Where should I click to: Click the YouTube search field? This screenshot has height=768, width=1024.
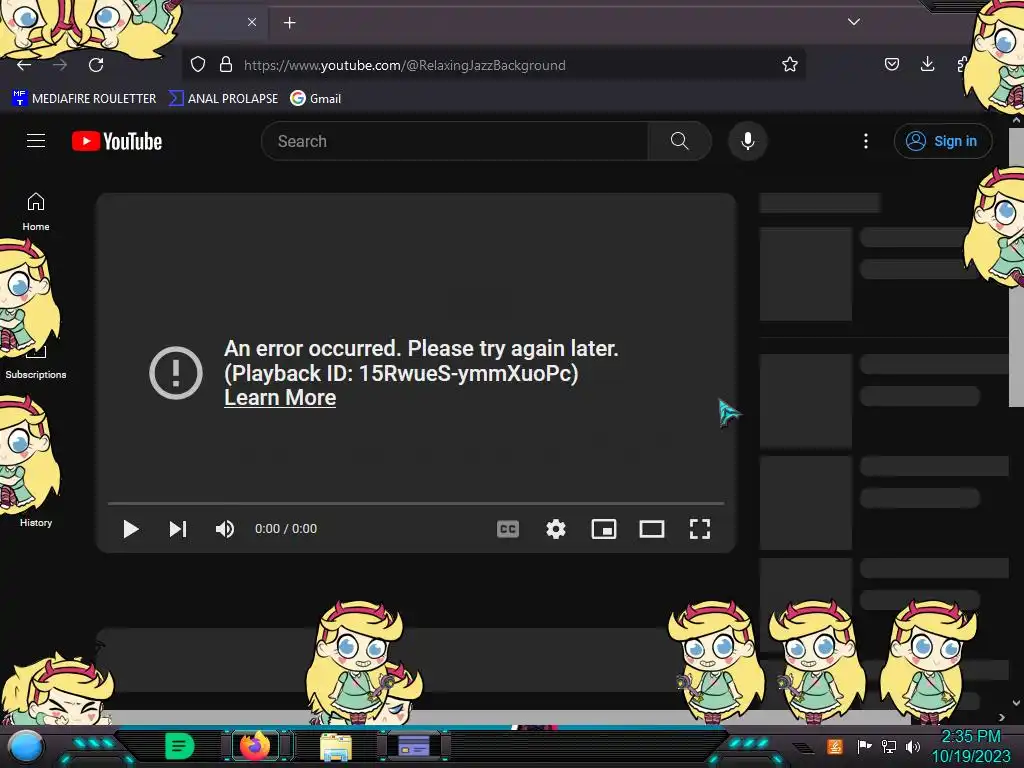pyautogui.click(x=455, y=141)
